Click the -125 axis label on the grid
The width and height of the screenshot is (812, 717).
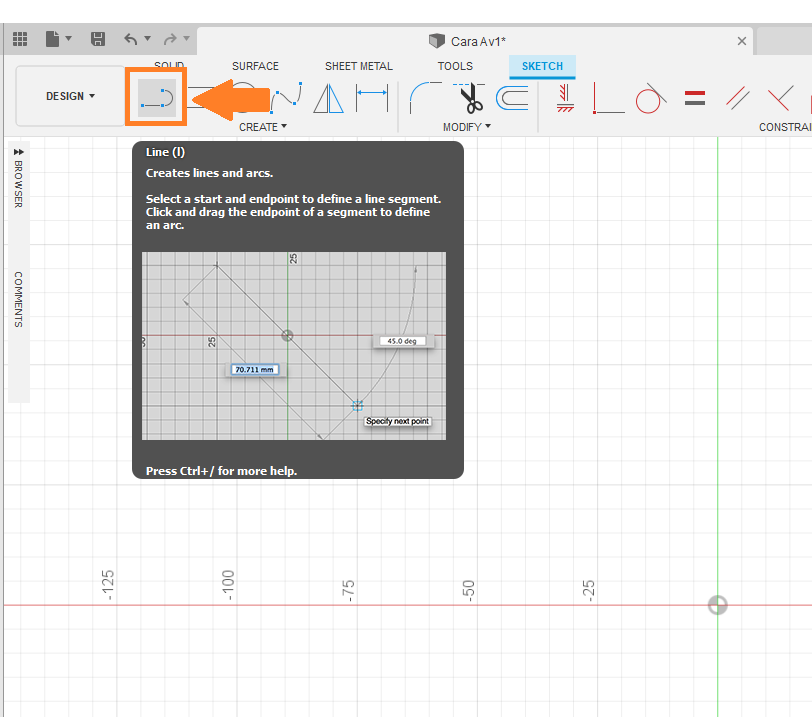tap(108, 586)
